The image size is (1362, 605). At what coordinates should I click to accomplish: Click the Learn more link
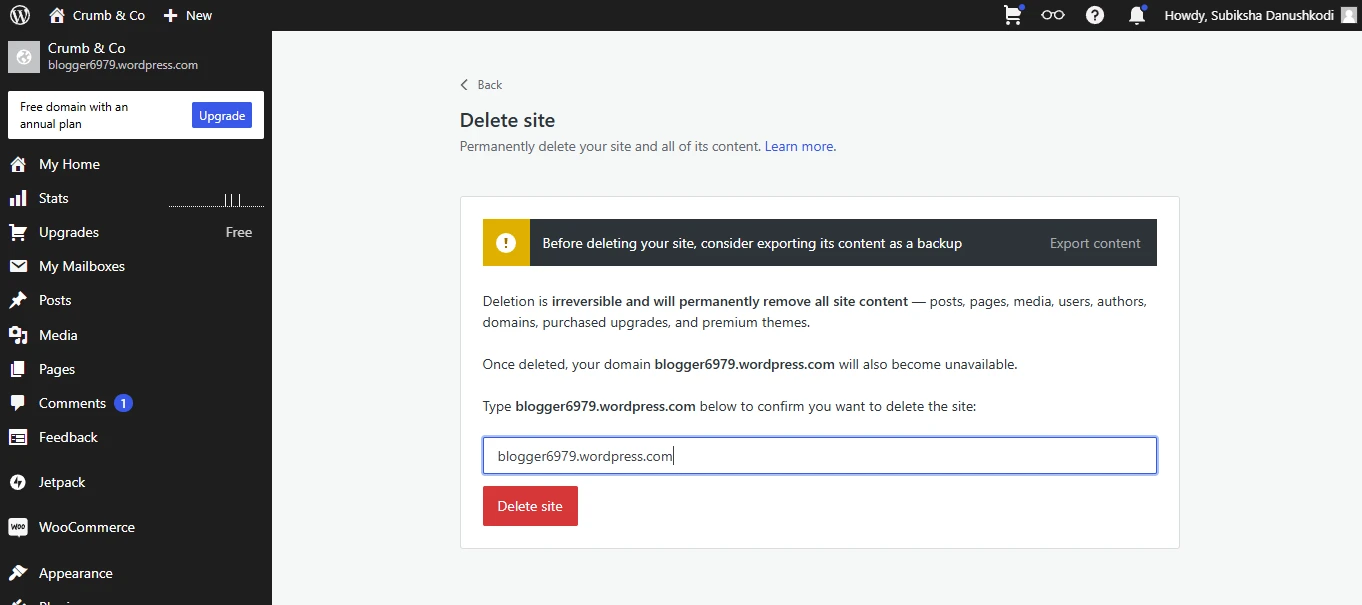point(799,146)
